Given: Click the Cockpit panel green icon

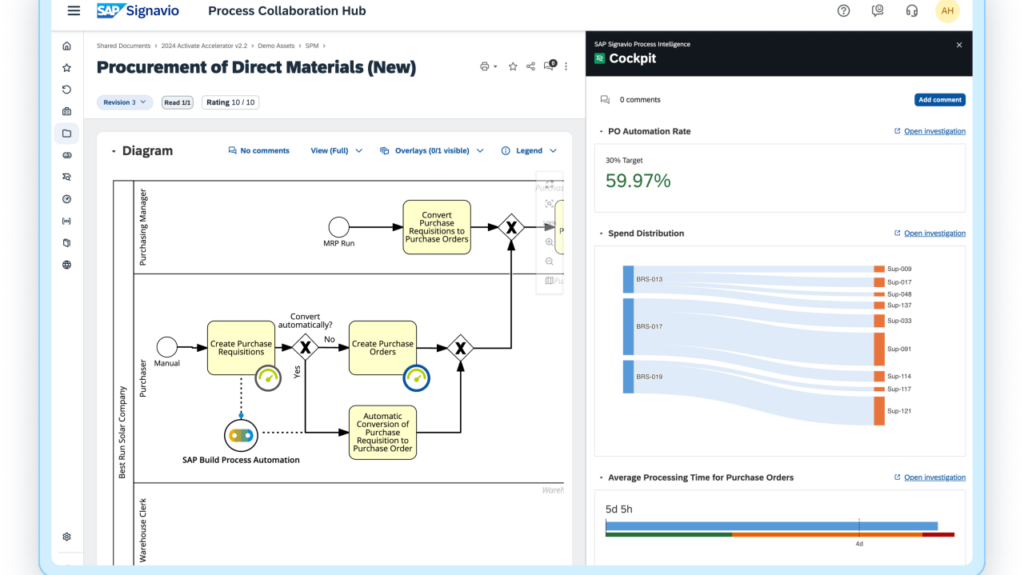Looking at the screenshot, I should coord(600,59).
